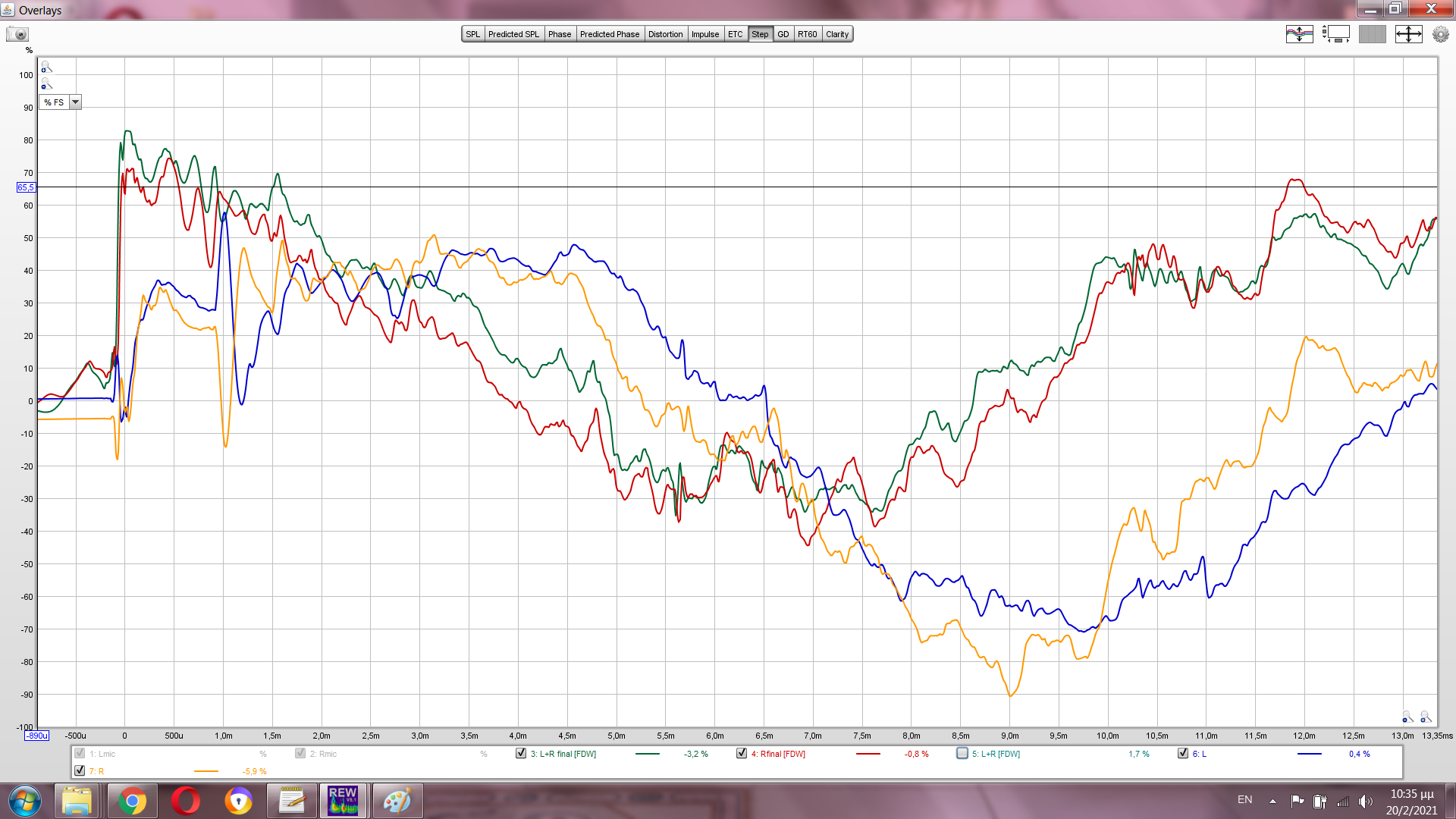This screenshot has width=1456, height=819.
Task: Switch to the Impulse tab
Action: click(x=704, y=34)
